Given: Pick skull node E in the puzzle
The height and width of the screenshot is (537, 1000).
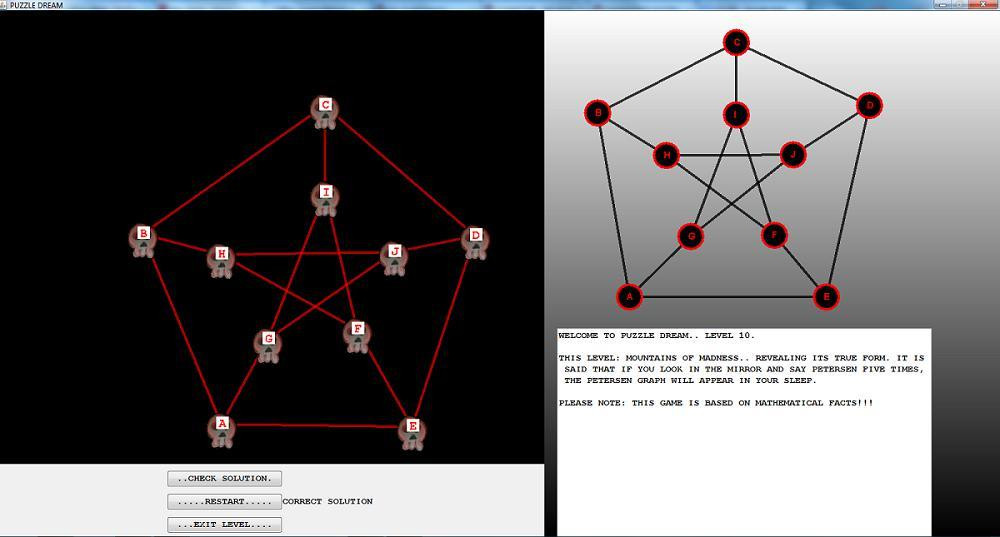Looking at the screenshot, I should click(412, 434).
